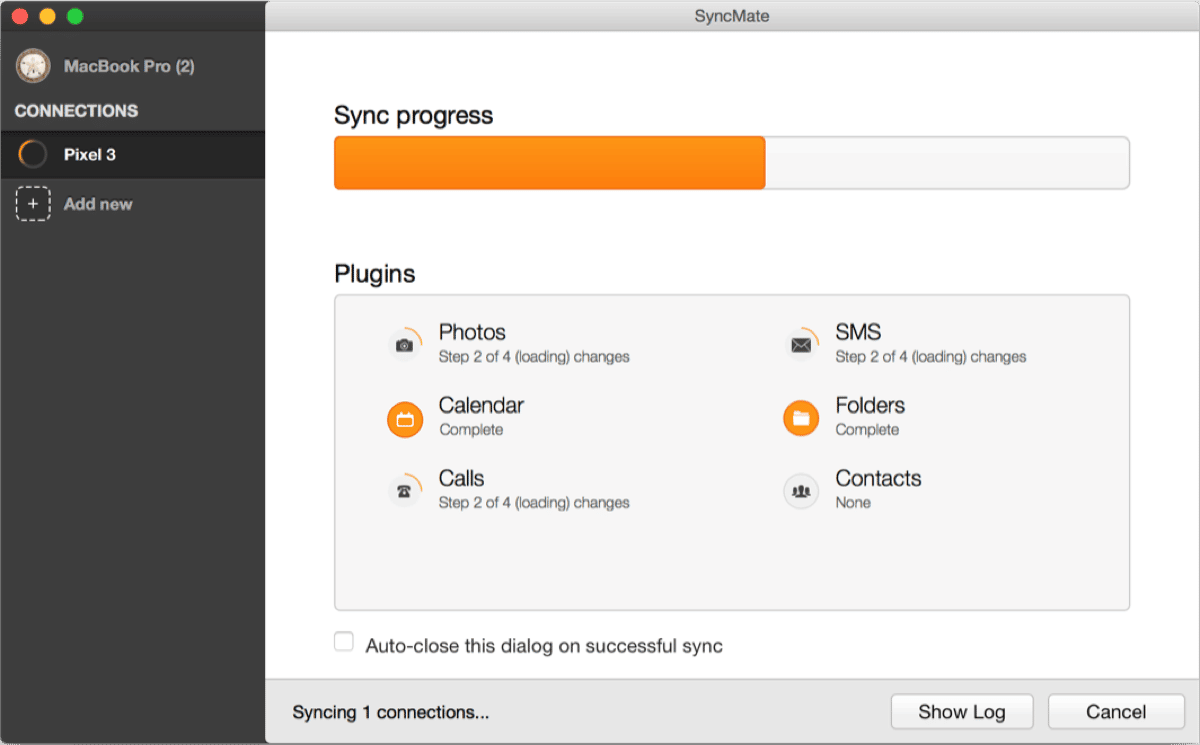Click the Photos camera plugin icon
The image size is (1200, 745).
click(x=404, y=345)
